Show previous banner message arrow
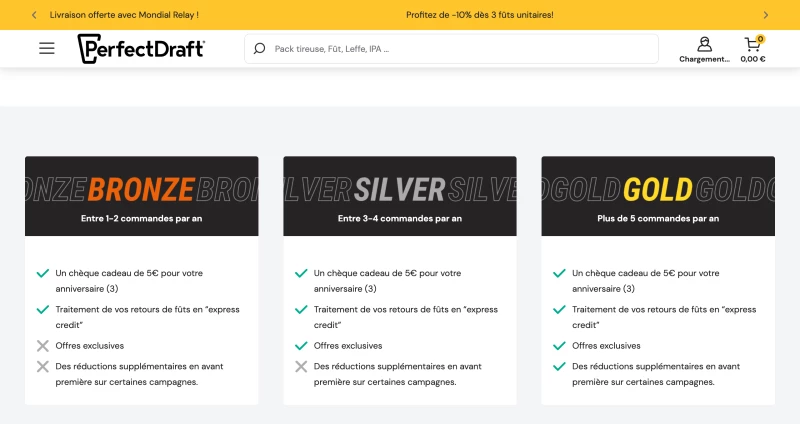The height and width of the screenshot is (424, 800). coord(34,15)
